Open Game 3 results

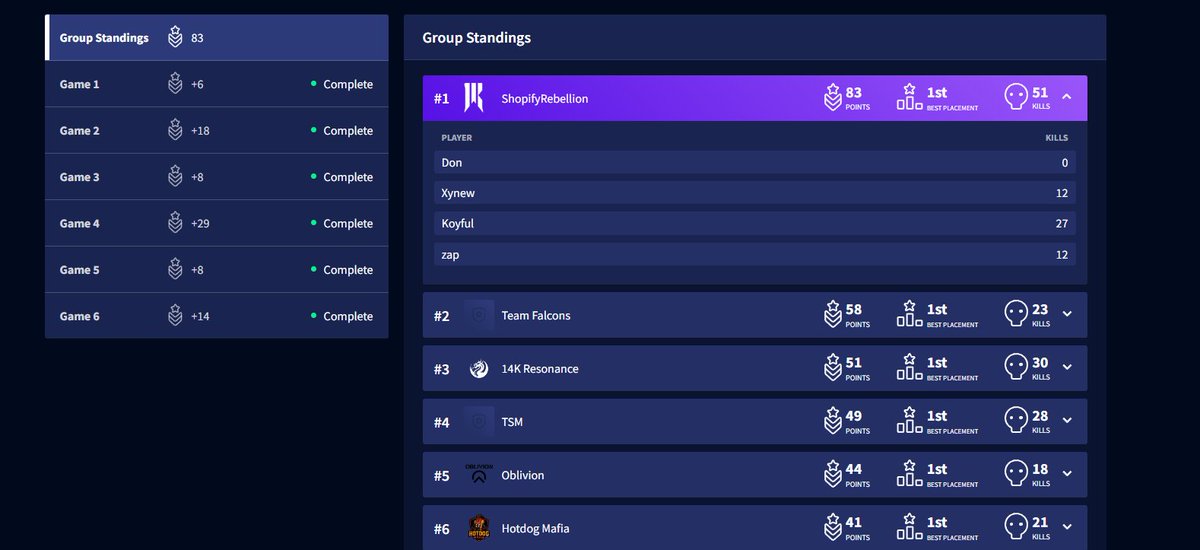(217, 177)
